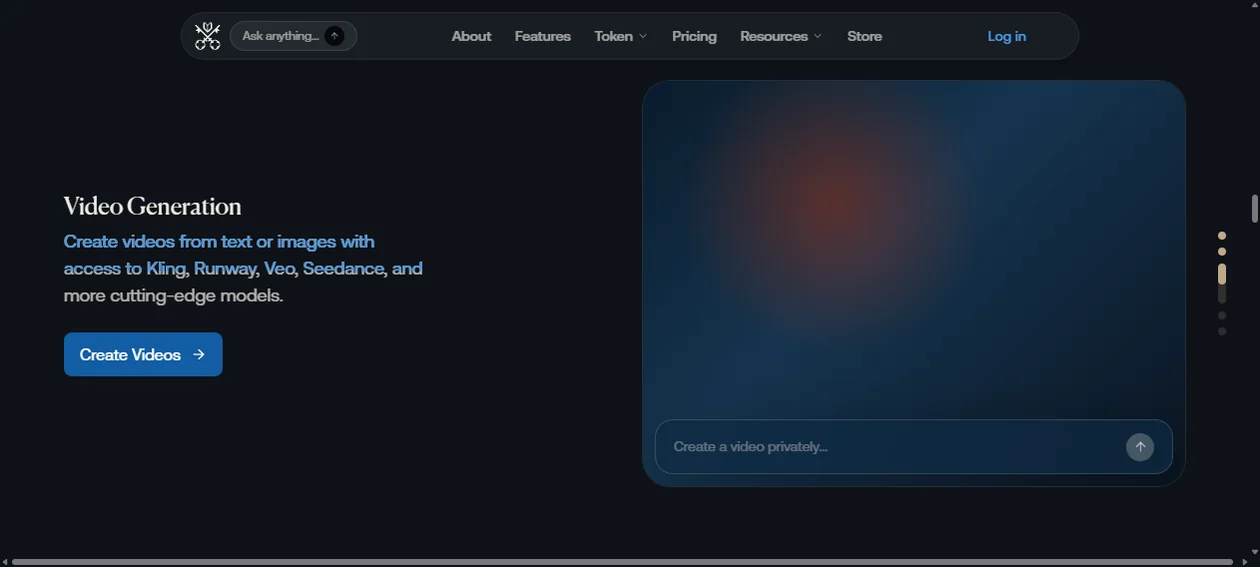Select the last slide indicator dot
Viewport: 1260px width, 567px height.
[x=1222, y=331]
